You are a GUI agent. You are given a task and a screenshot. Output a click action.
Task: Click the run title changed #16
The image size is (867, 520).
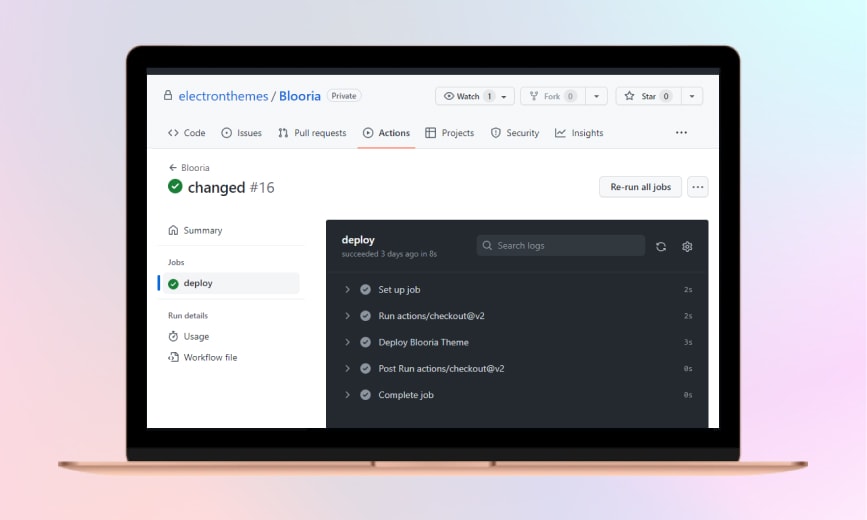coord(231,188)
